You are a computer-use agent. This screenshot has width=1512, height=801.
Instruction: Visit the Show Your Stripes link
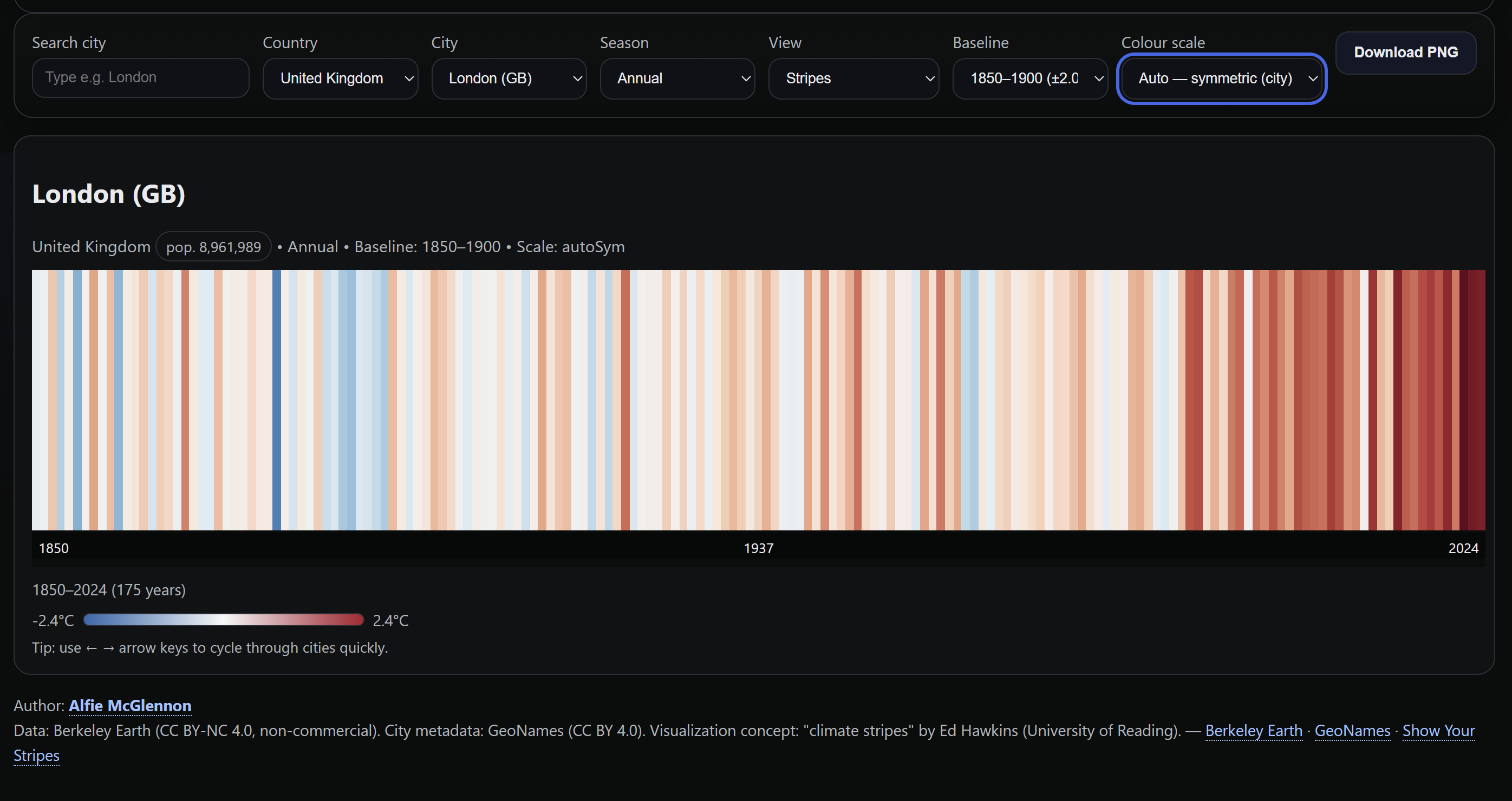coord(1438,731)
